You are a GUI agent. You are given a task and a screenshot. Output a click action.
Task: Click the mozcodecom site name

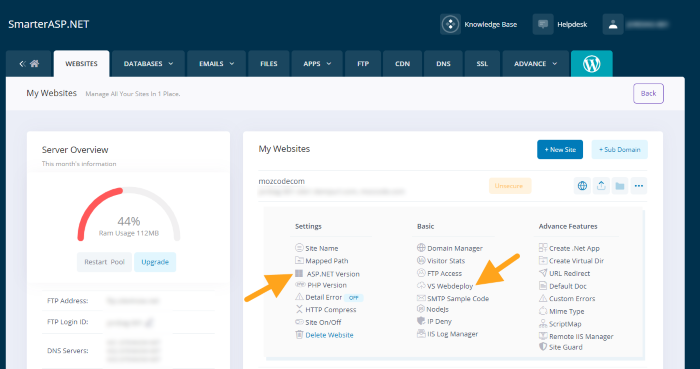[282, 182]
